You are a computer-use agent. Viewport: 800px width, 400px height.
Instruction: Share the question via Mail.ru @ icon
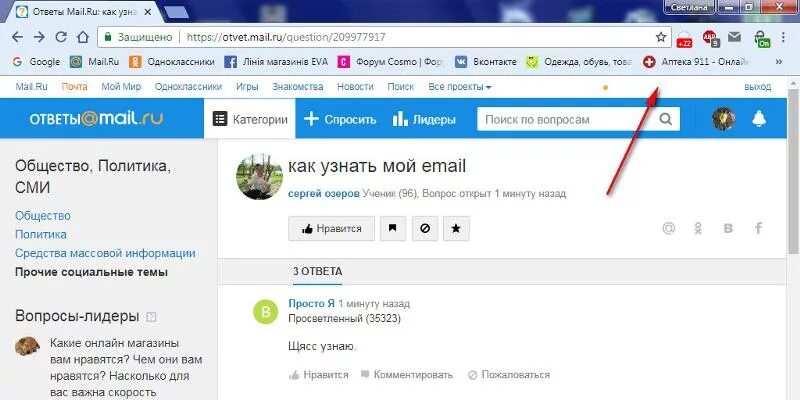click(668, 228)
